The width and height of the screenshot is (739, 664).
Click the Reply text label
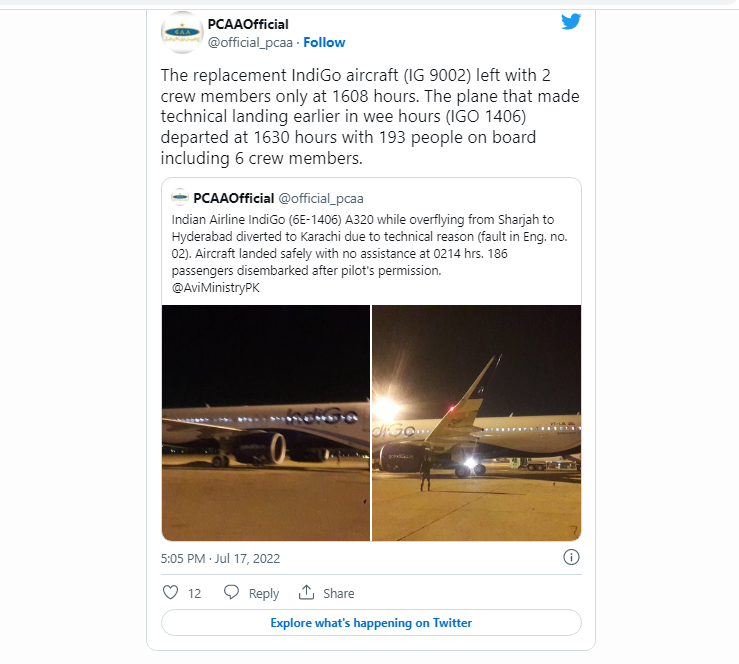point(264,593)
